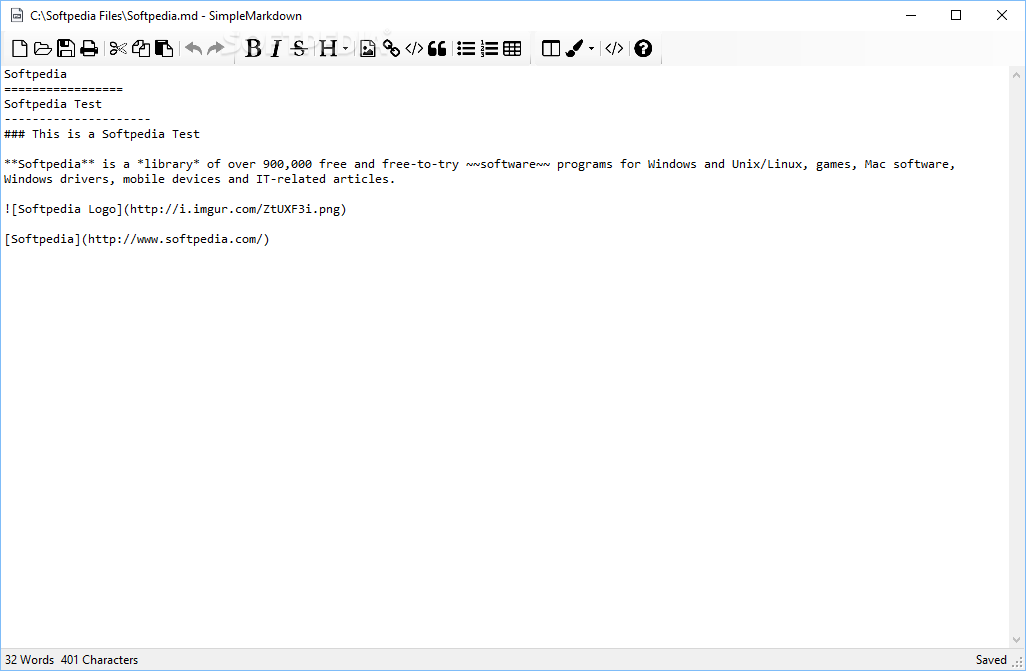Print the current document

88,48
